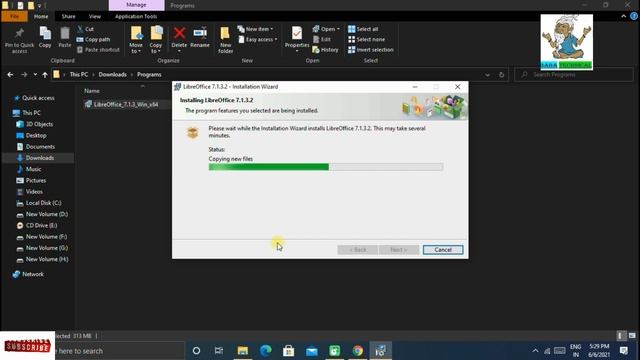The image size is (640, 360).
Task: Click the installation progress bar
Action: (x=326, y=167)
